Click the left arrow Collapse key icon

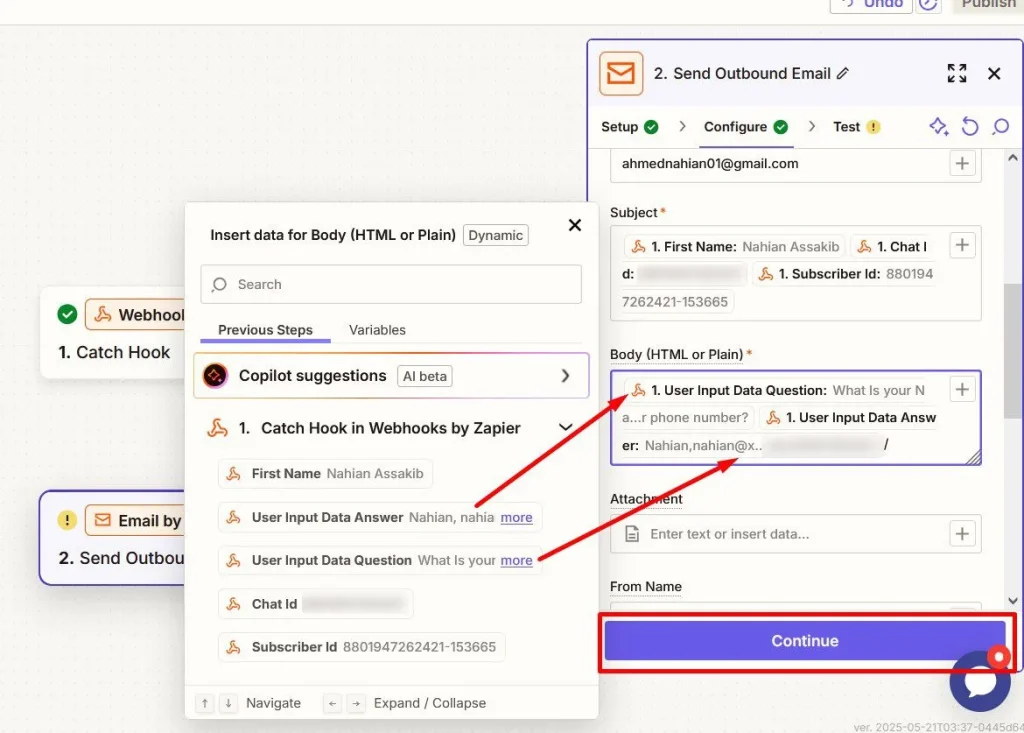332,703
